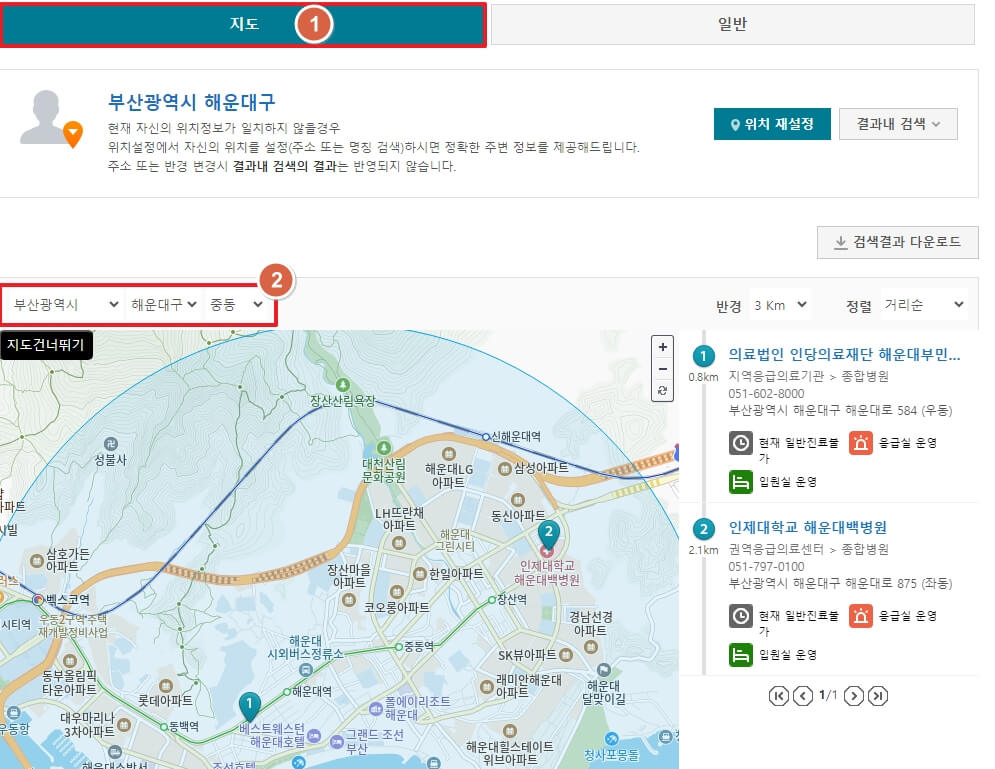Open the 반경 3 Km dropdown

[x=780, y=305]
